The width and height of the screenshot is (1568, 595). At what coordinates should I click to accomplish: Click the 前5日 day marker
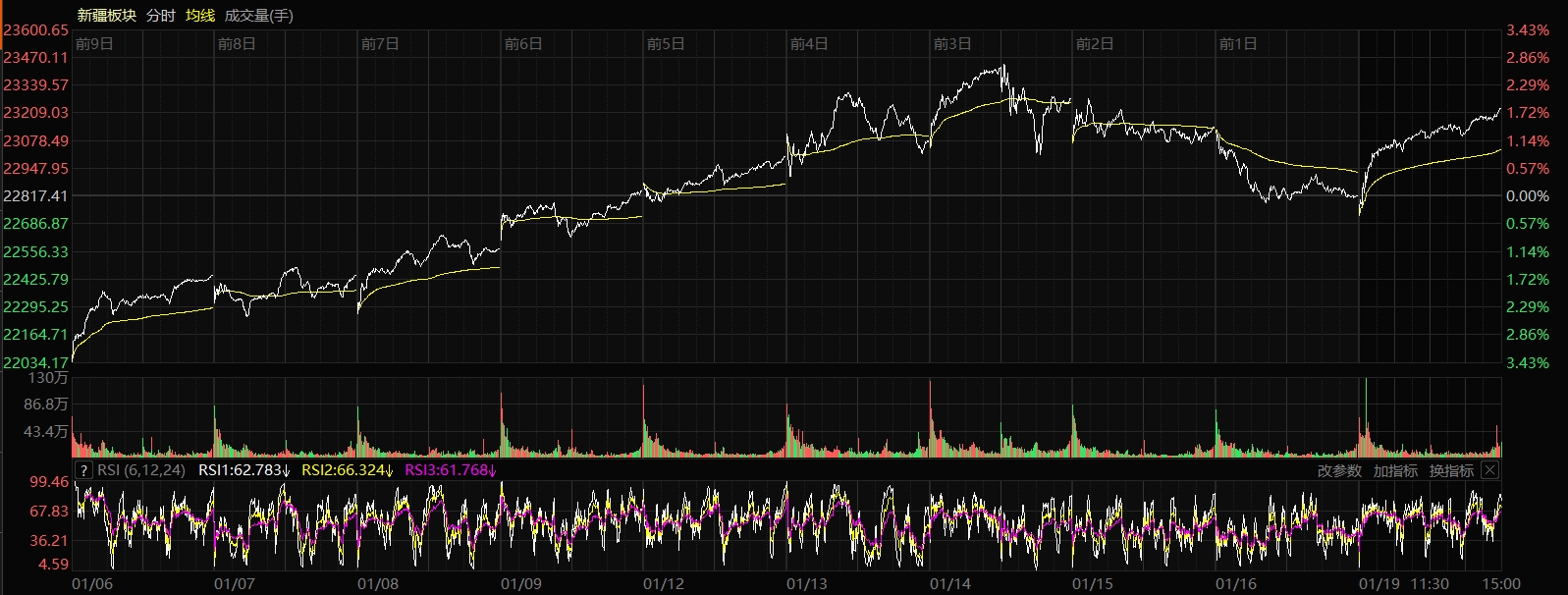(x=666, y=43)
